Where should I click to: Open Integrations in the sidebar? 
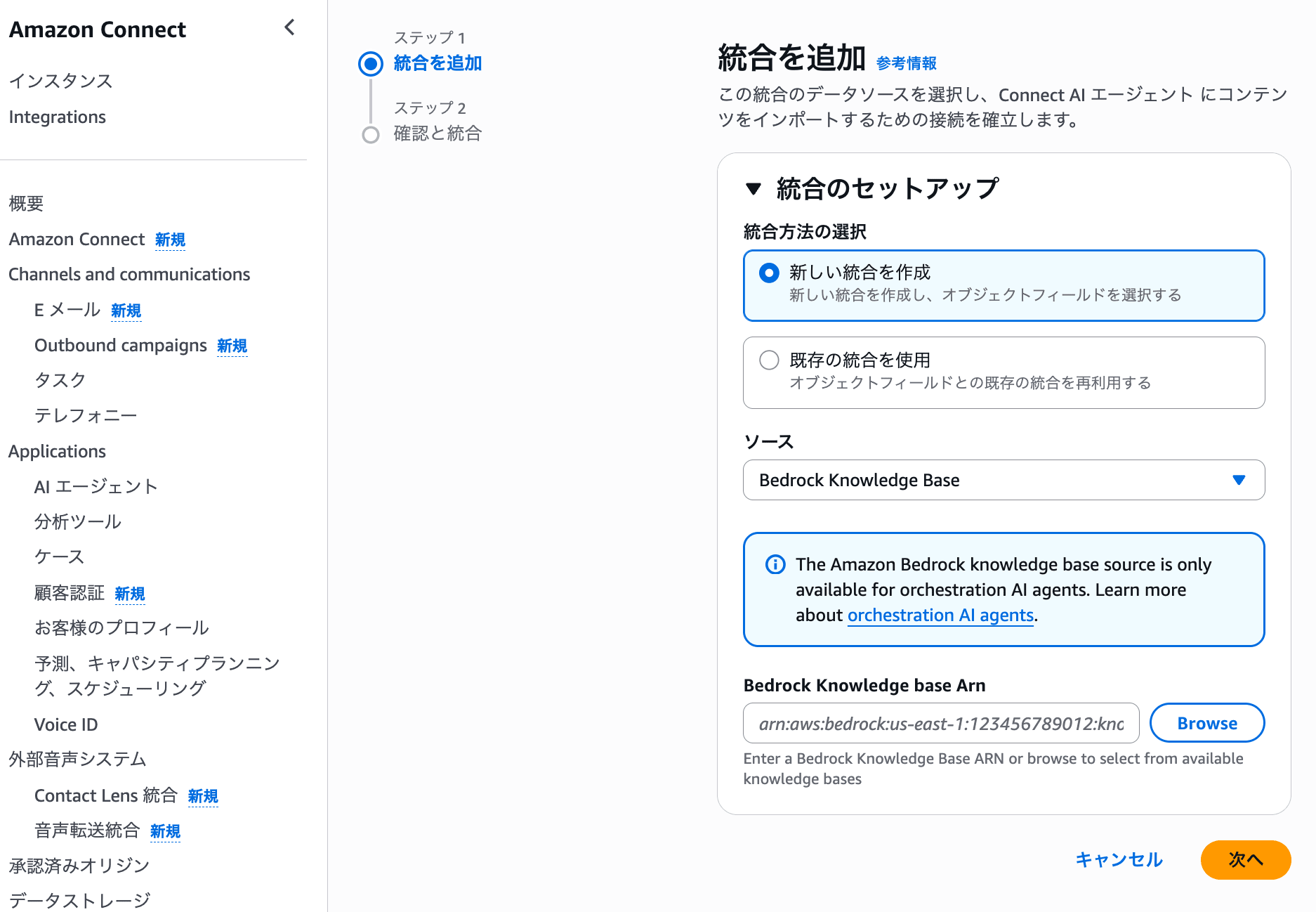tap(57, 117)
